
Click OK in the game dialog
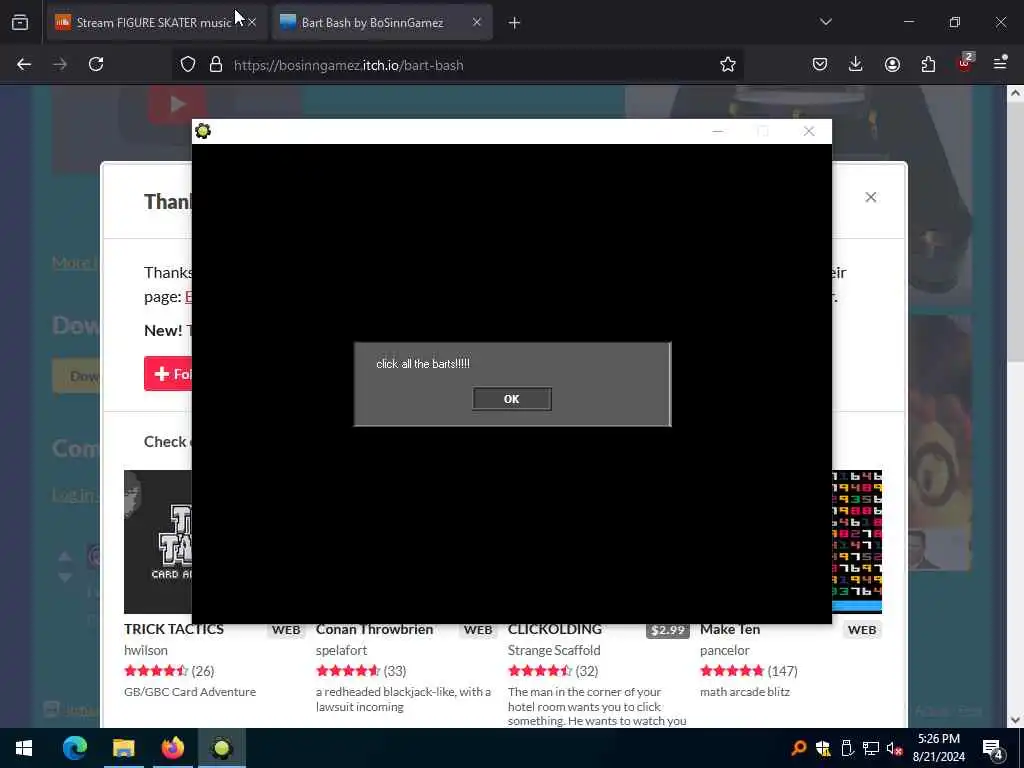point(511,399)
